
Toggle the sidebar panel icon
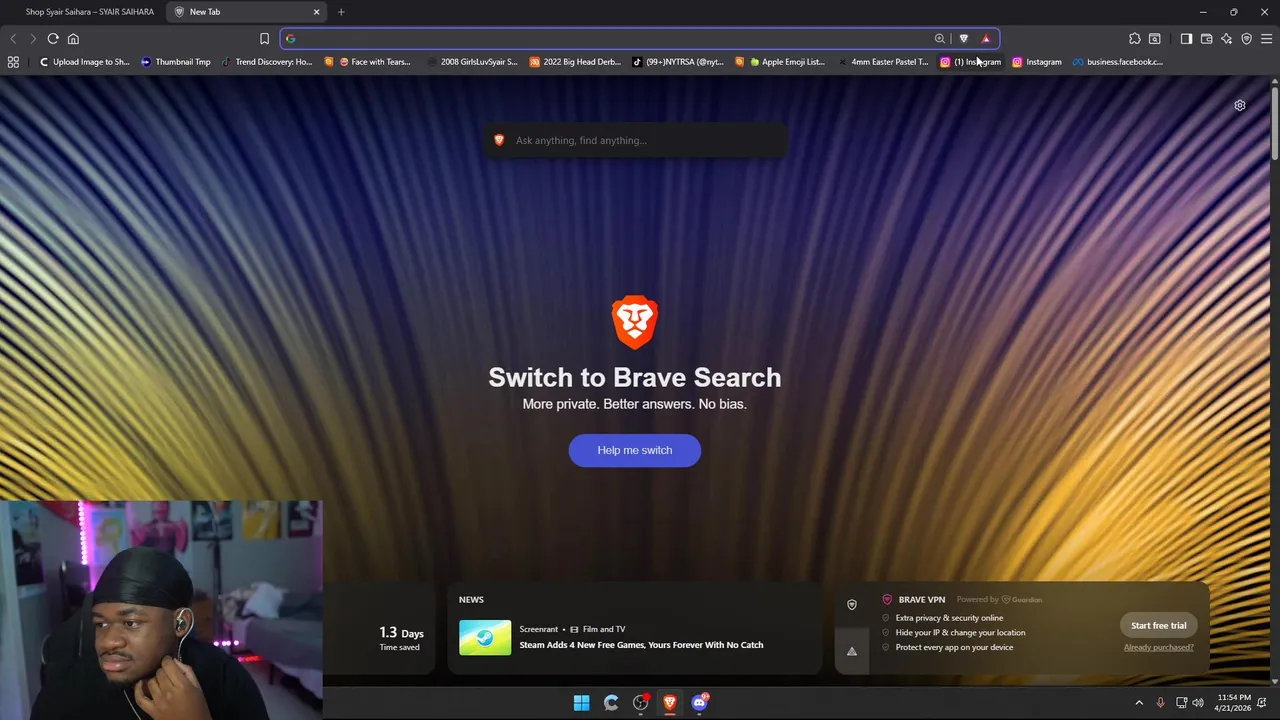pos(1186,39)
